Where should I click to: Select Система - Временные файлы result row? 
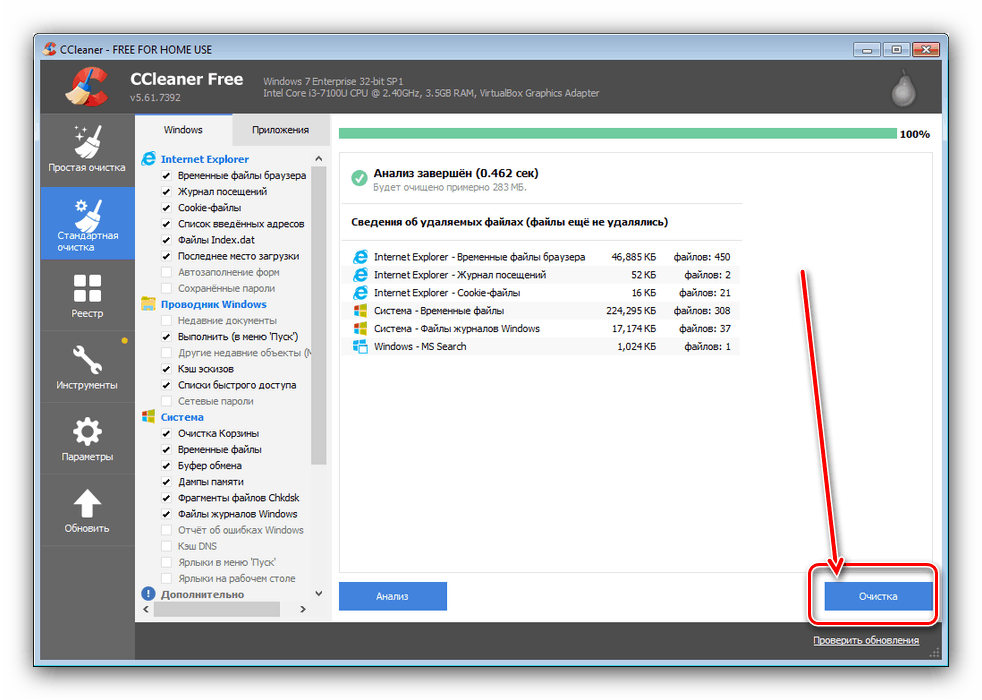click(541, 311)
